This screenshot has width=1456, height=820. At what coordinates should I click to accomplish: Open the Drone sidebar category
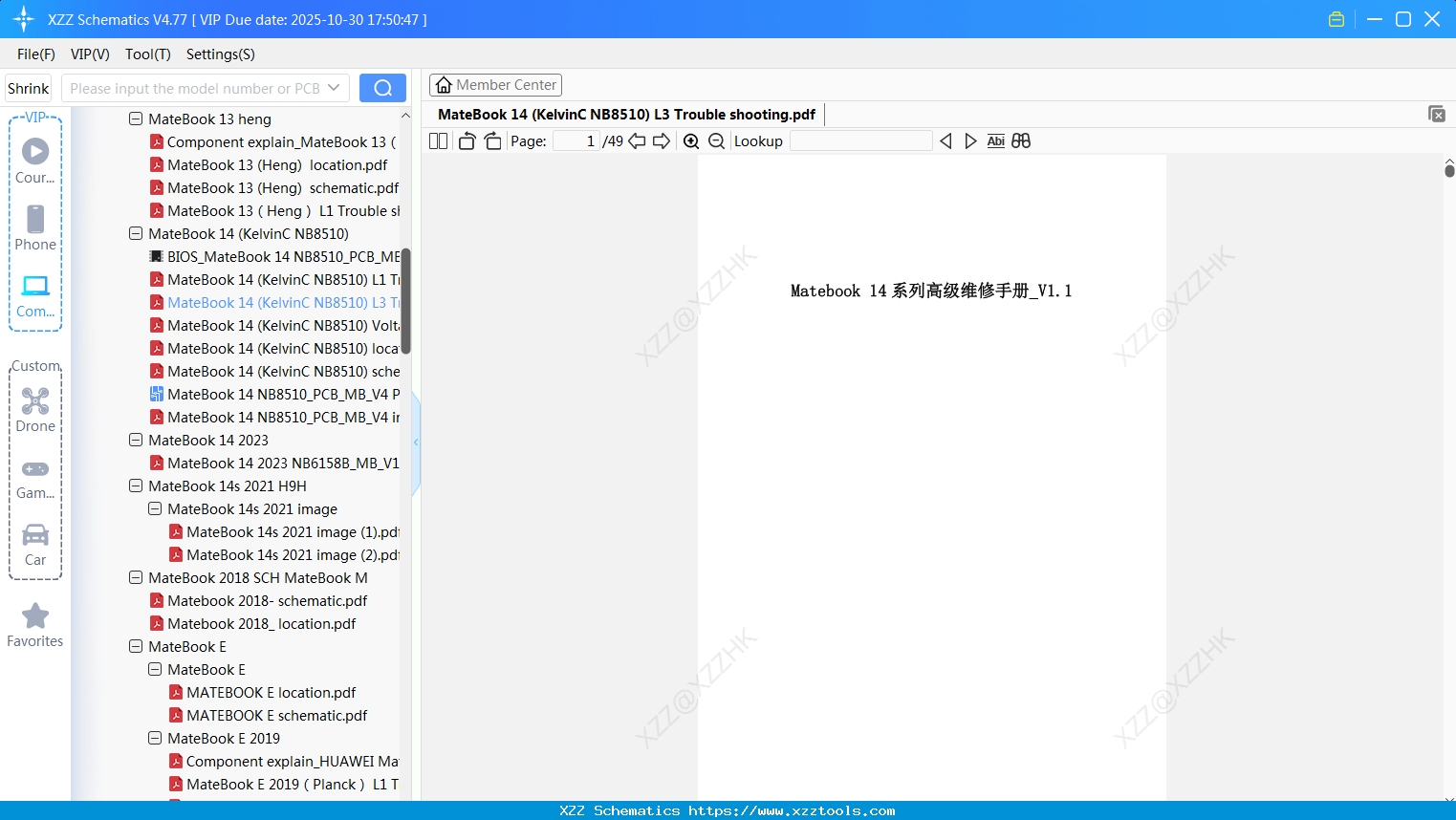[35, 410]
